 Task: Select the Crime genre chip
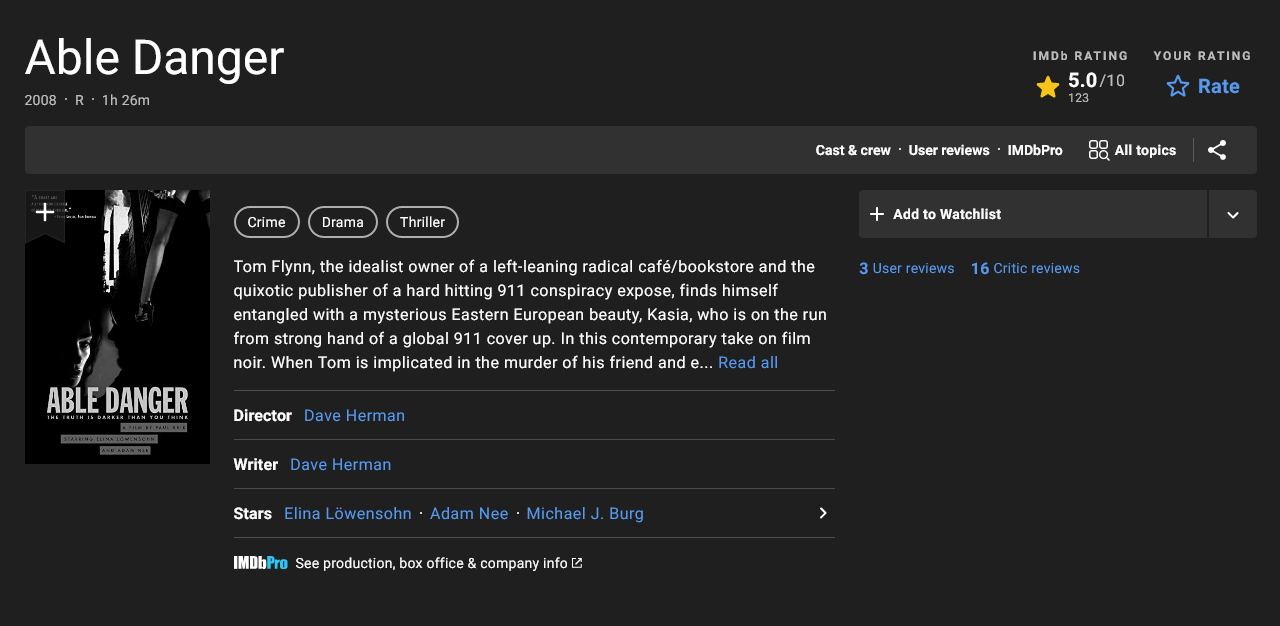[x=267, y=222]
